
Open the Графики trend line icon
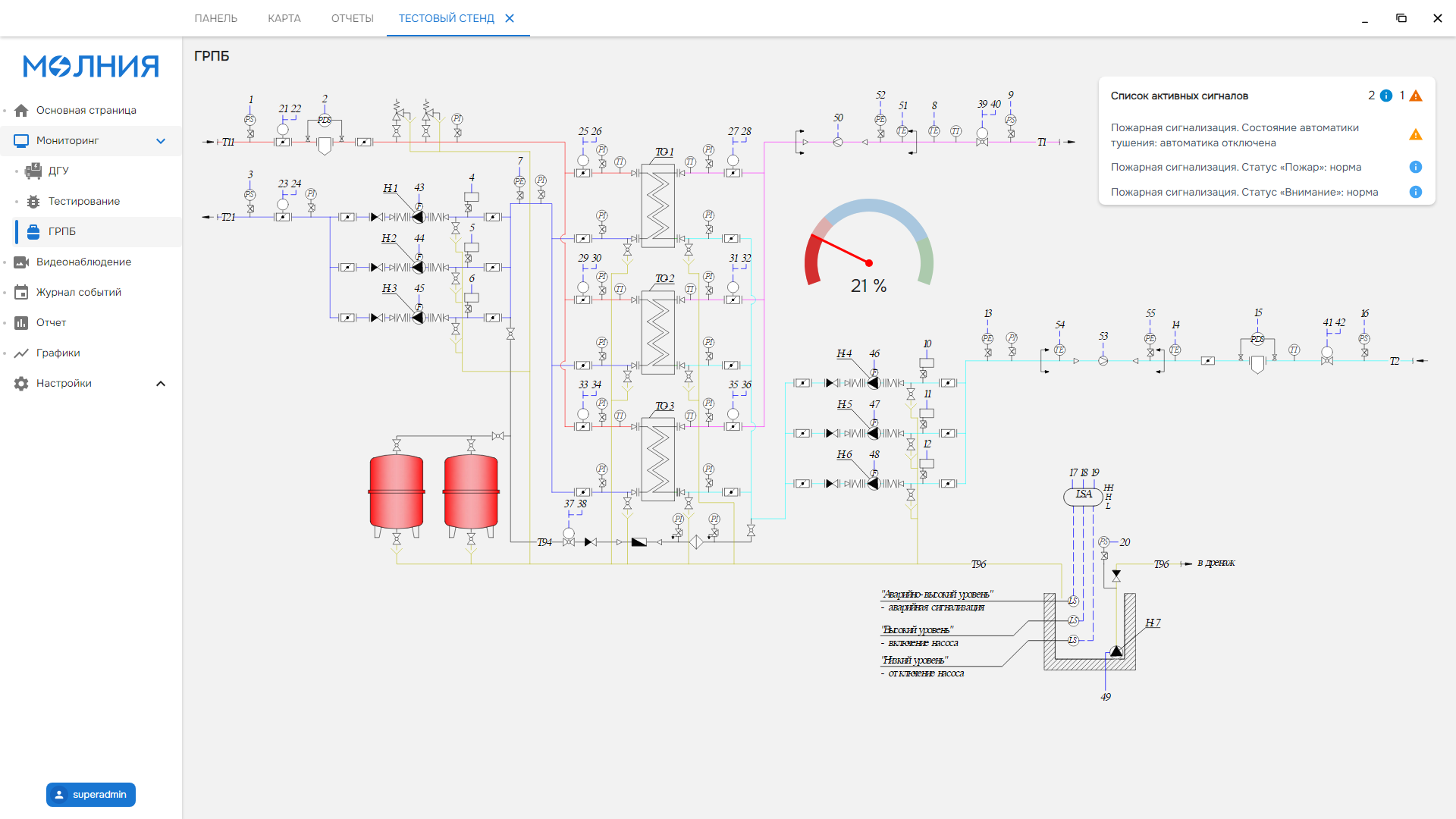pos(21,353)
